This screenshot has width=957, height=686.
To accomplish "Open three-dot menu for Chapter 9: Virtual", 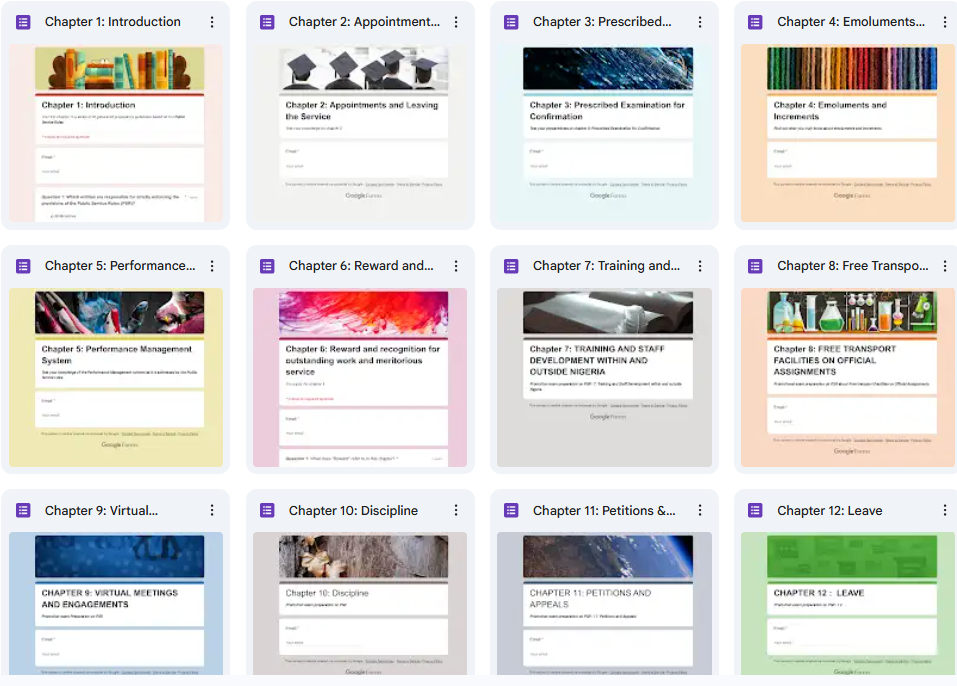I will click(x=212, y=510).
